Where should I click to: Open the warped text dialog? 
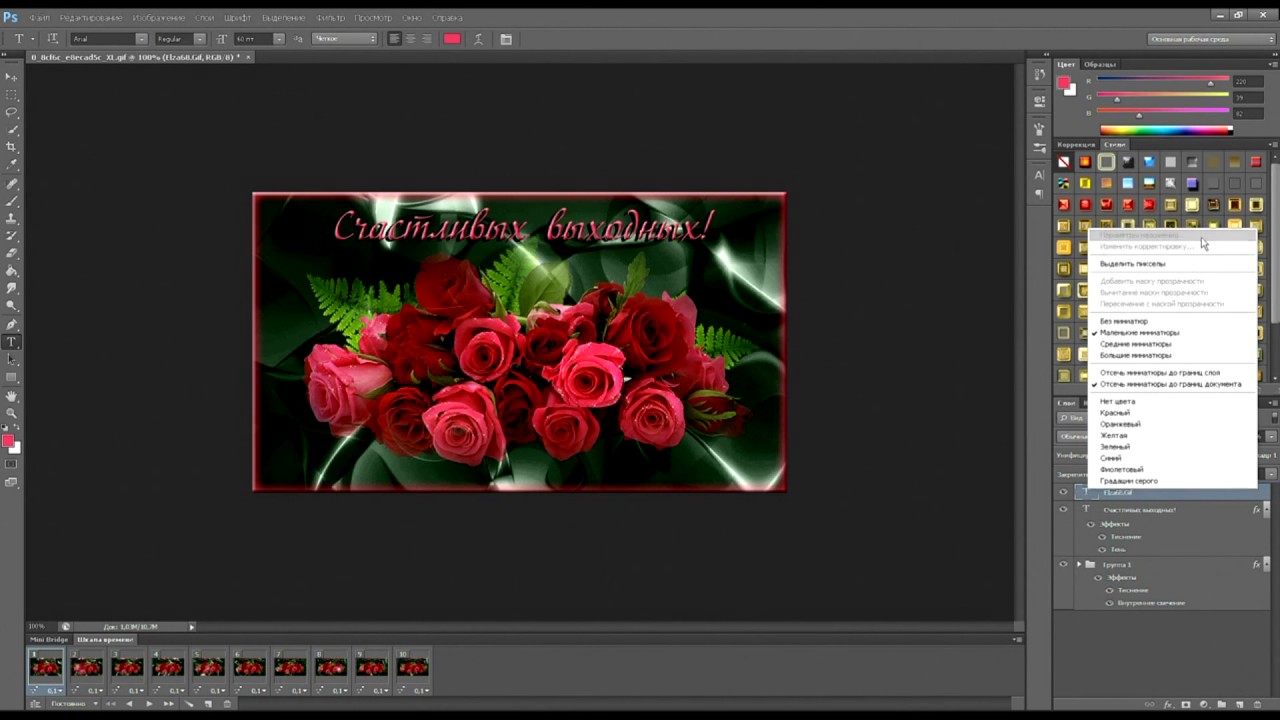(479, 39)
